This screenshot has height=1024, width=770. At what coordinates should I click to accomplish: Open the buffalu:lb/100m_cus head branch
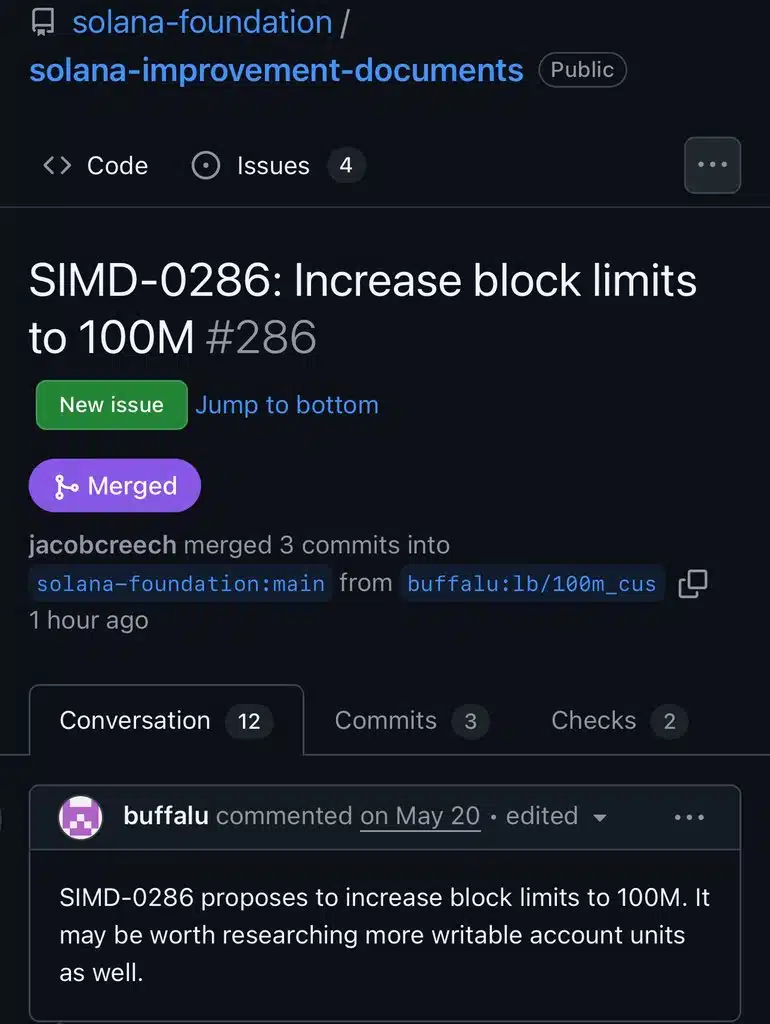pyautogui.click(x=531, y=584)
